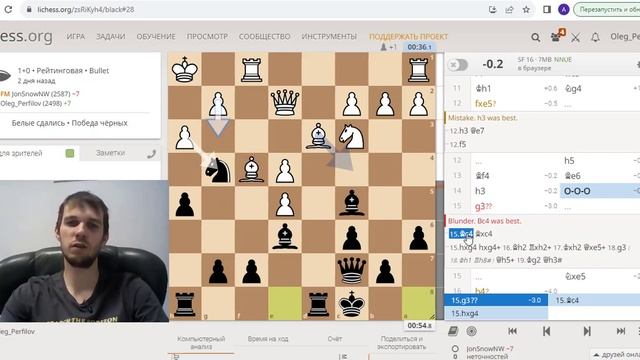This screenshot has width=640, height=360.
Task: Click the ПОДДЕРЖАТЬ ПРОЕКТ link
Action: [x=409, y=36]
